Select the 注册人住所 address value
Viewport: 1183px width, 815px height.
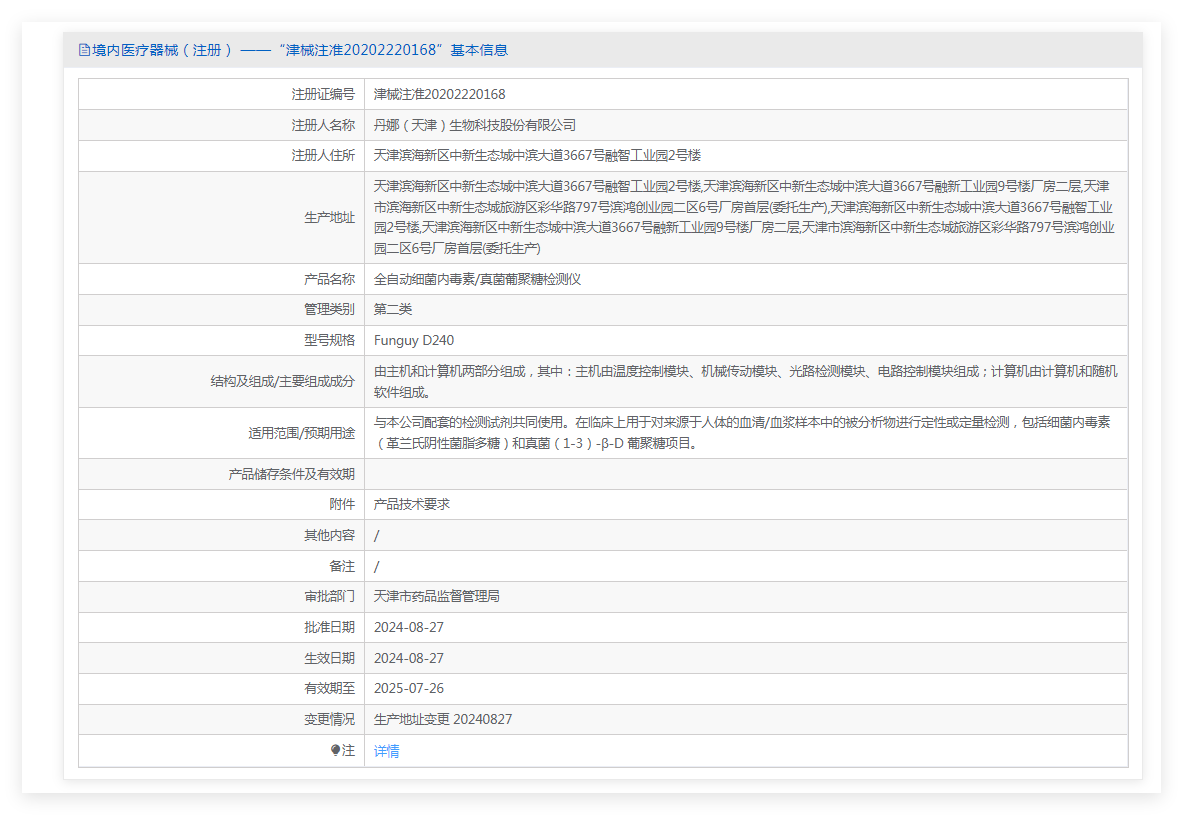click(537, 155)
